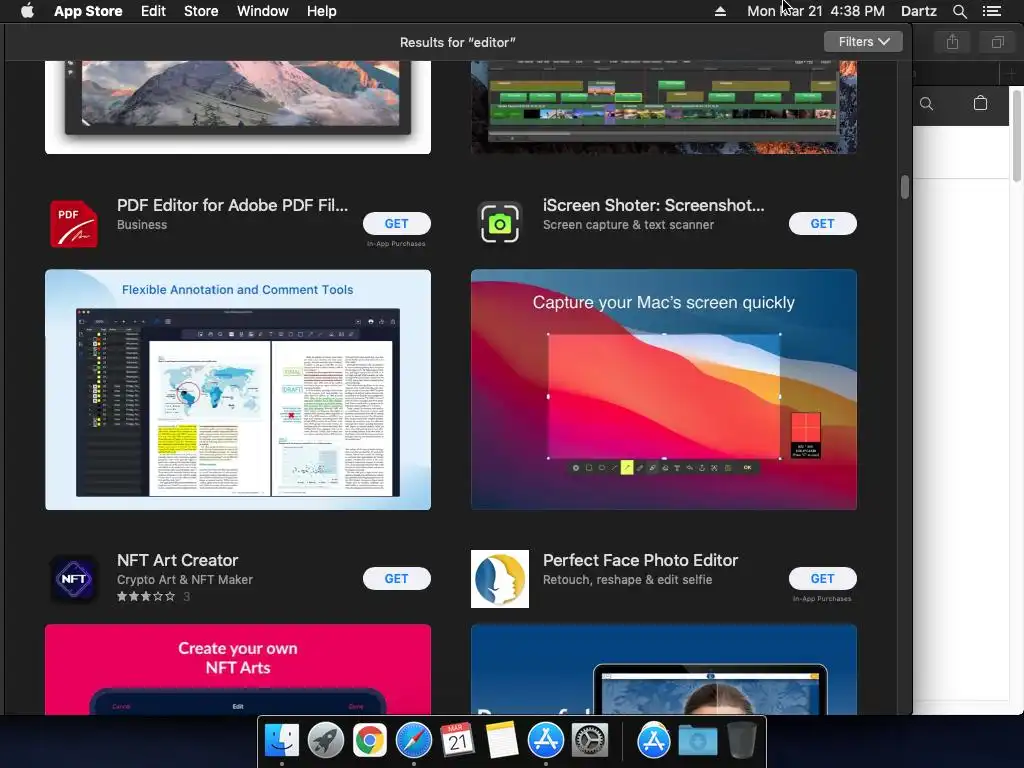Click the Results for "editor" title
Image resolution: width=1024 pixels, height=768 pixels.
pos(457,42)
